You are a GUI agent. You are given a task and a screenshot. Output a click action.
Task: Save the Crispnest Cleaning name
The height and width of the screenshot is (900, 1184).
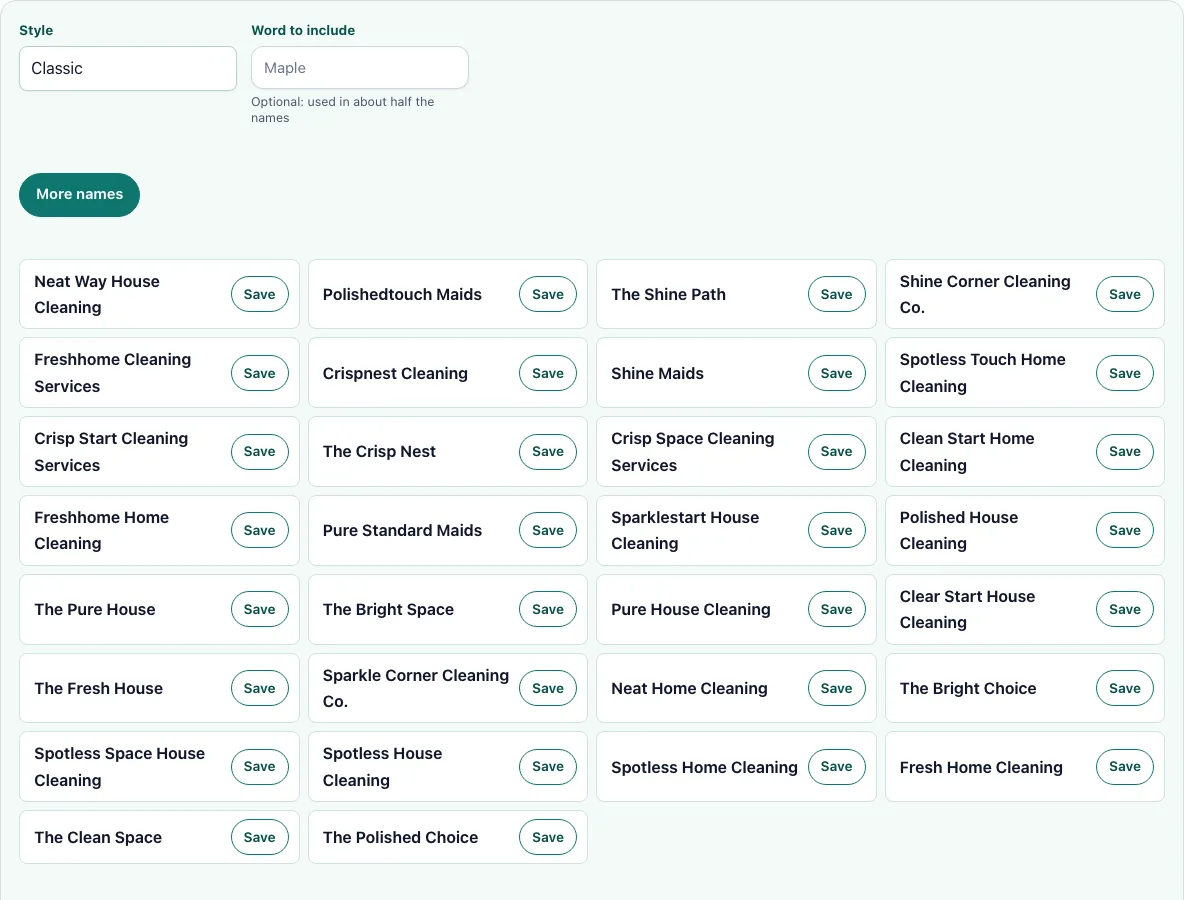[x=548, y=373]
